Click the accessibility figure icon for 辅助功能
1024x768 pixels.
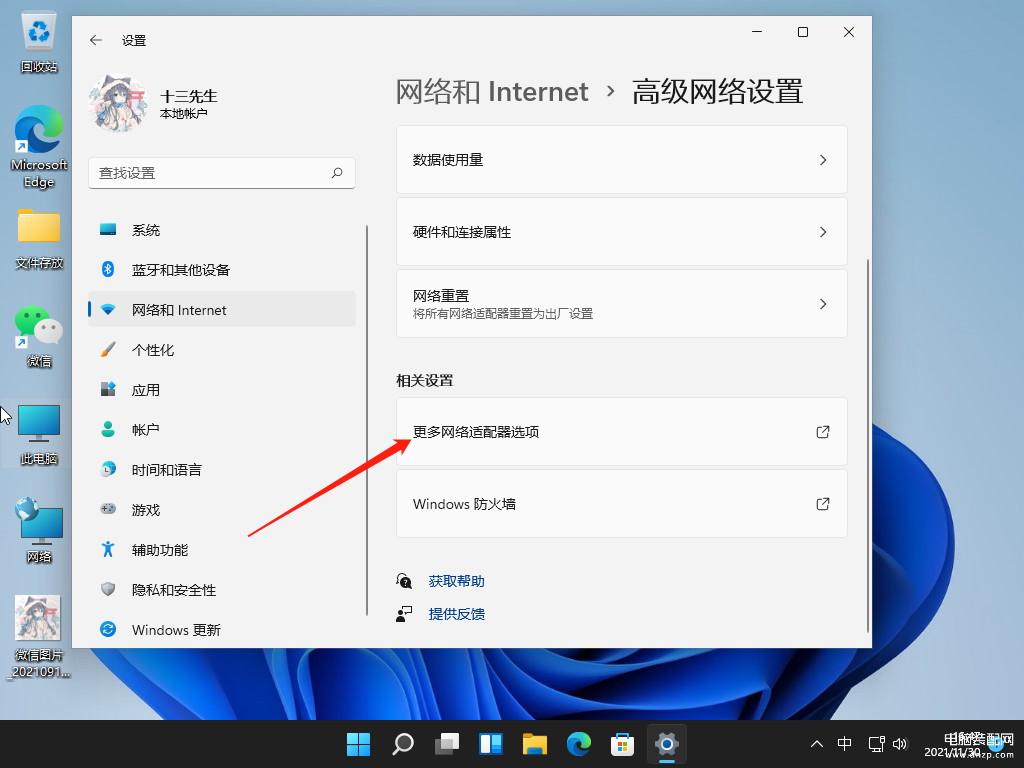[108, 549]
